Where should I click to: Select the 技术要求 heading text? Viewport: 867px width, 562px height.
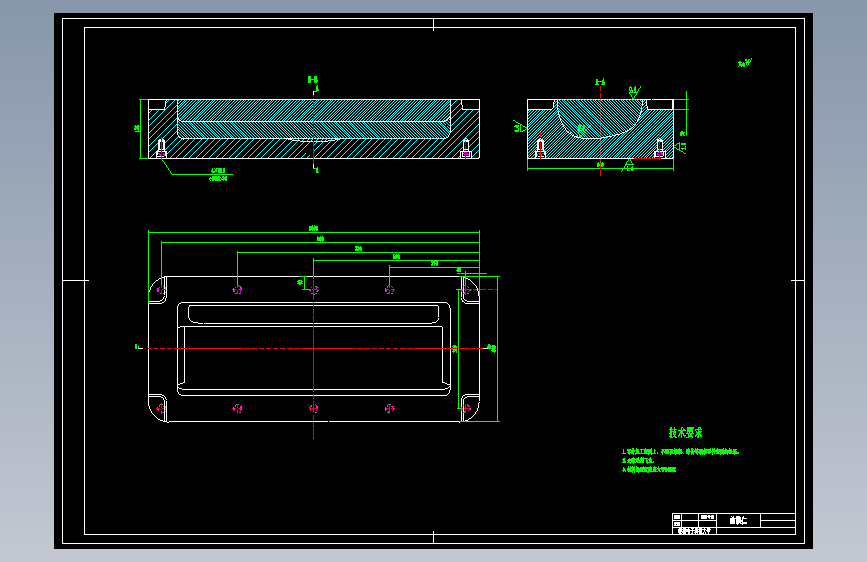pos(685,433)
